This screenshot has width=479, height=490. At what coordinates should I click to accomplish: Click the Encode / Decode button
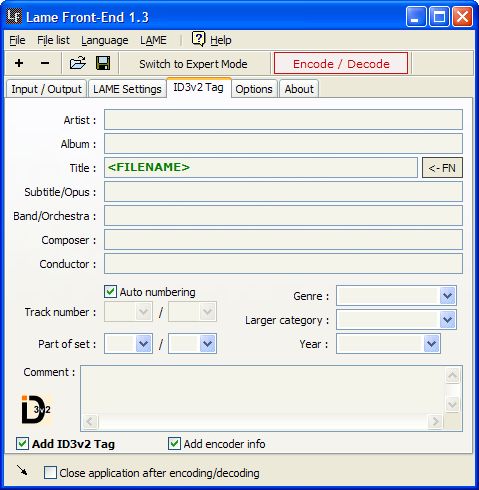tap(341, 63)
